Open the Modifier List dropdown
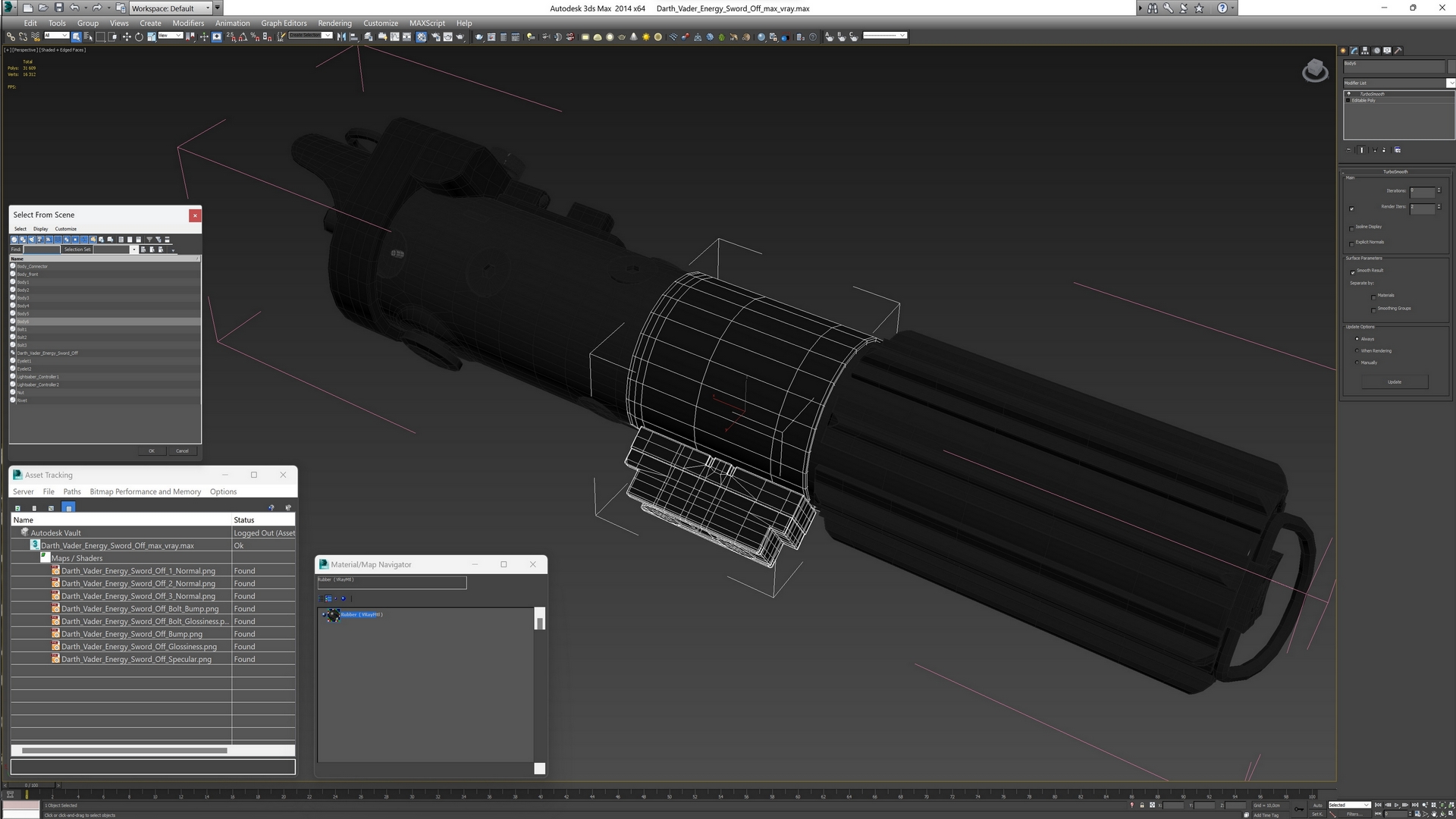The width and height of the screenshot is (1456, 819). point(1399,83)
